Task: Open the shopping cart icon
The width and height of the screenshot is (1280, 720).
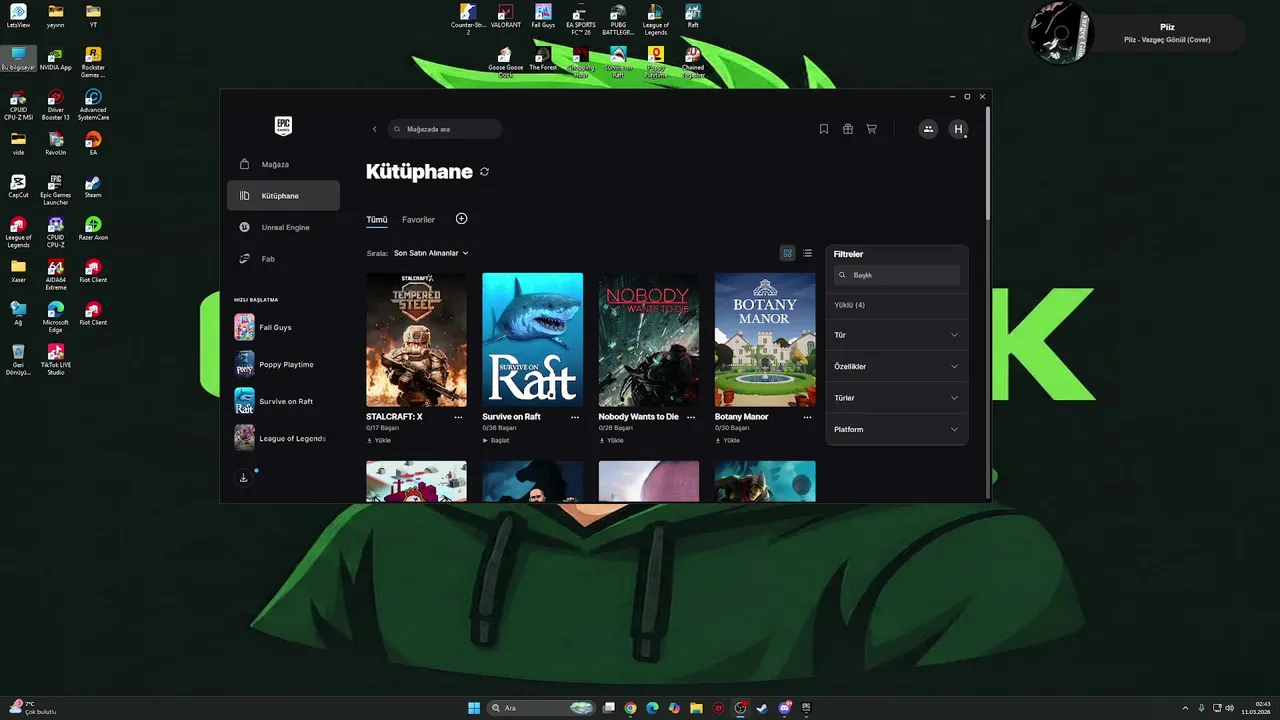Action: pyautogui.click(x=872, y=129)
